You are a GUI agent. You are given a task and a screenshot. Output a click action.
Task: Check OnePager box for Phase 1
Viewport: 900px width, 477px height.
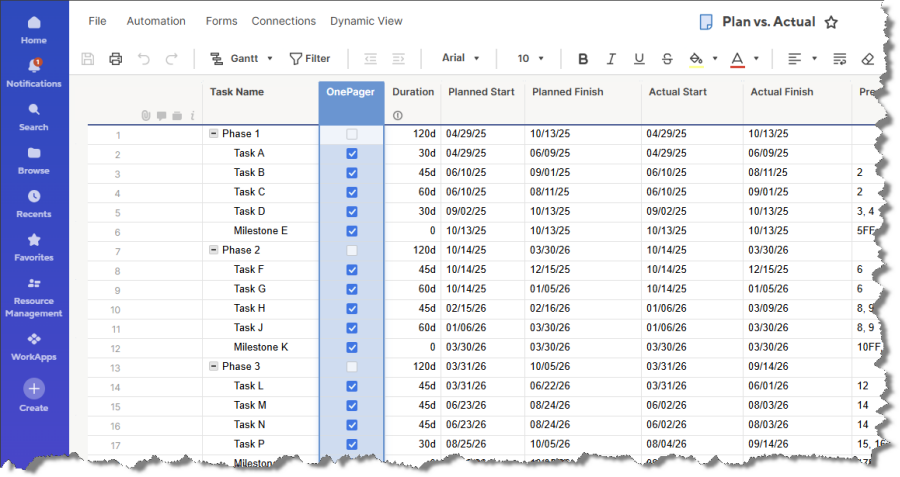tap(352, 134)
